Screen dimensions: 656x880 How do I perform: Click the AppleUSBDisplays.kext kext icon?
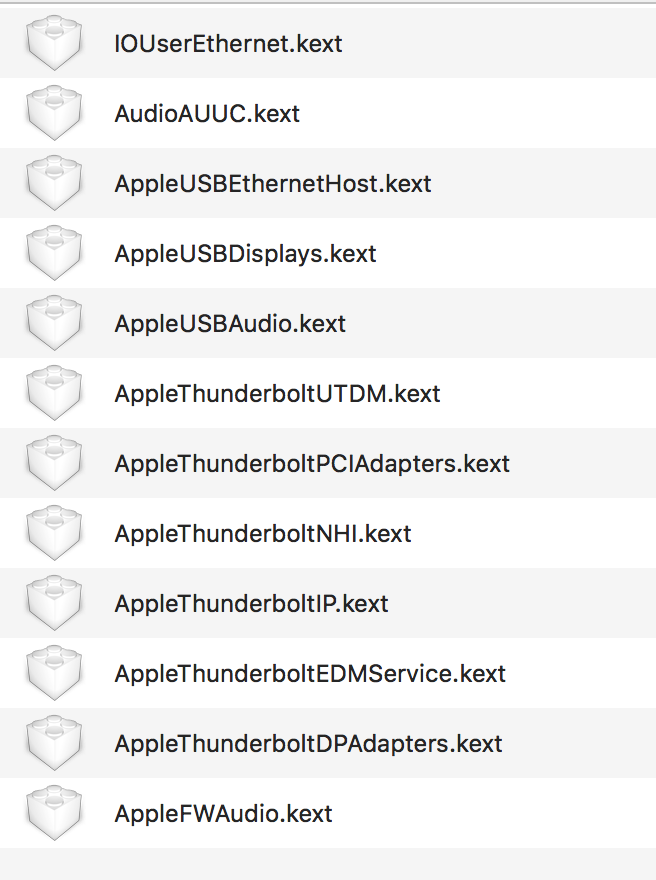point(54,253)
